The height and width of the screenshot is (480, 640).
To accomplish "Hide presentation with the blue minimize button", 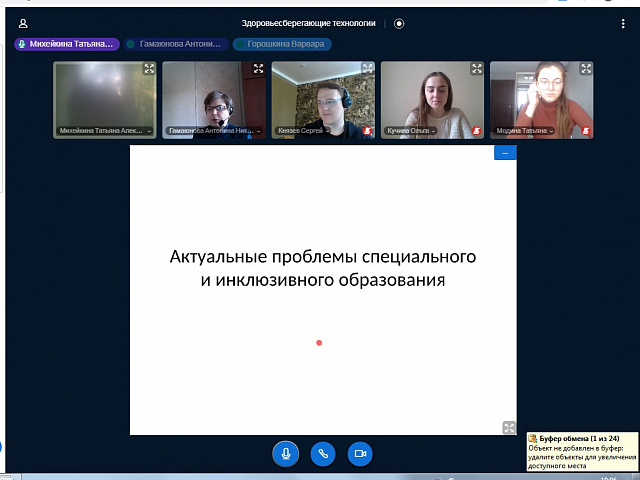I will click(505, 153).
